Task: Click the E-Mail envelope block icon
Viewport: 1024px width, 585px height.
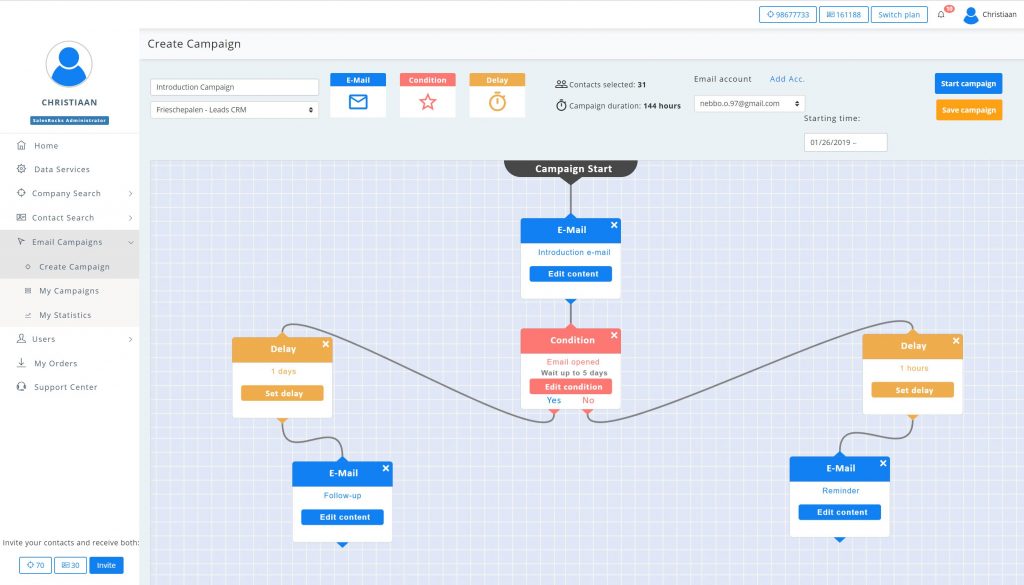Action: 357,101
